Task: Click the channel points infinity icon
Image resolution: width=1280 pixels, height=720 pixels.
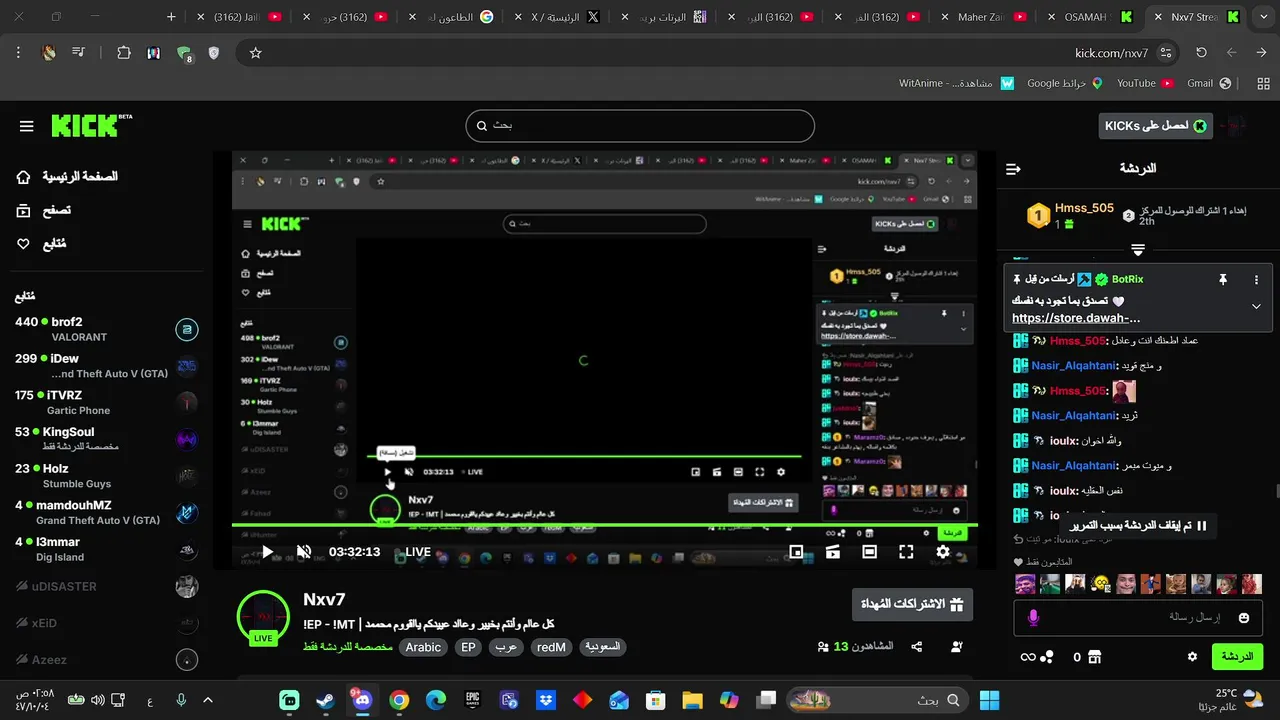Action: (x=1027, y=657)
